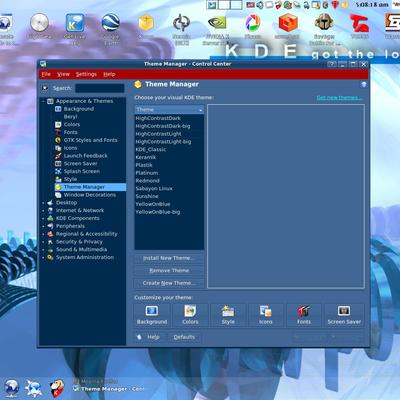Image resolution: width=400 pixels, height=400 pixels.
Task: Open GTK Styles and Fonts in the tree
Action: pos(86,140)
